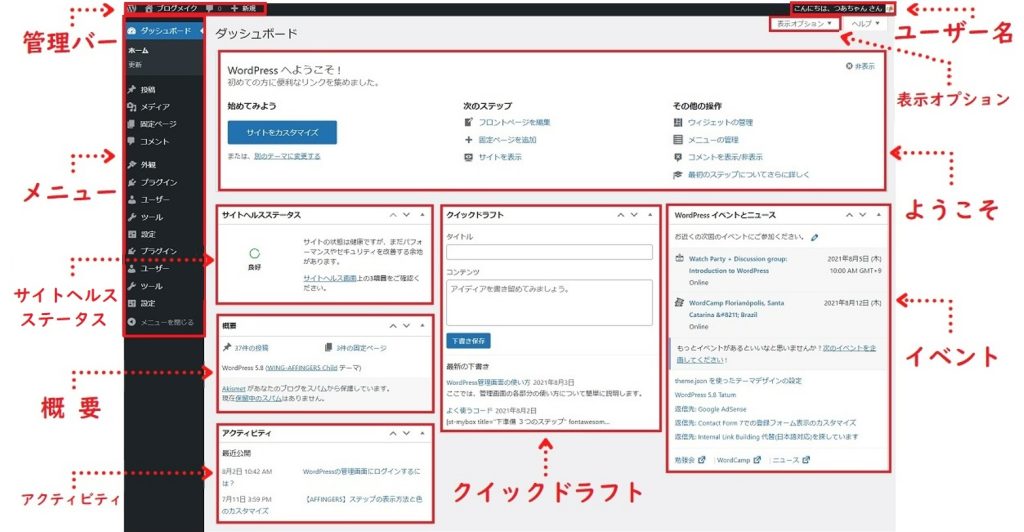Click the 投稿 pushpin icon in the sidebar
This screenshot has width=1024, height=532.
[132, 89]
